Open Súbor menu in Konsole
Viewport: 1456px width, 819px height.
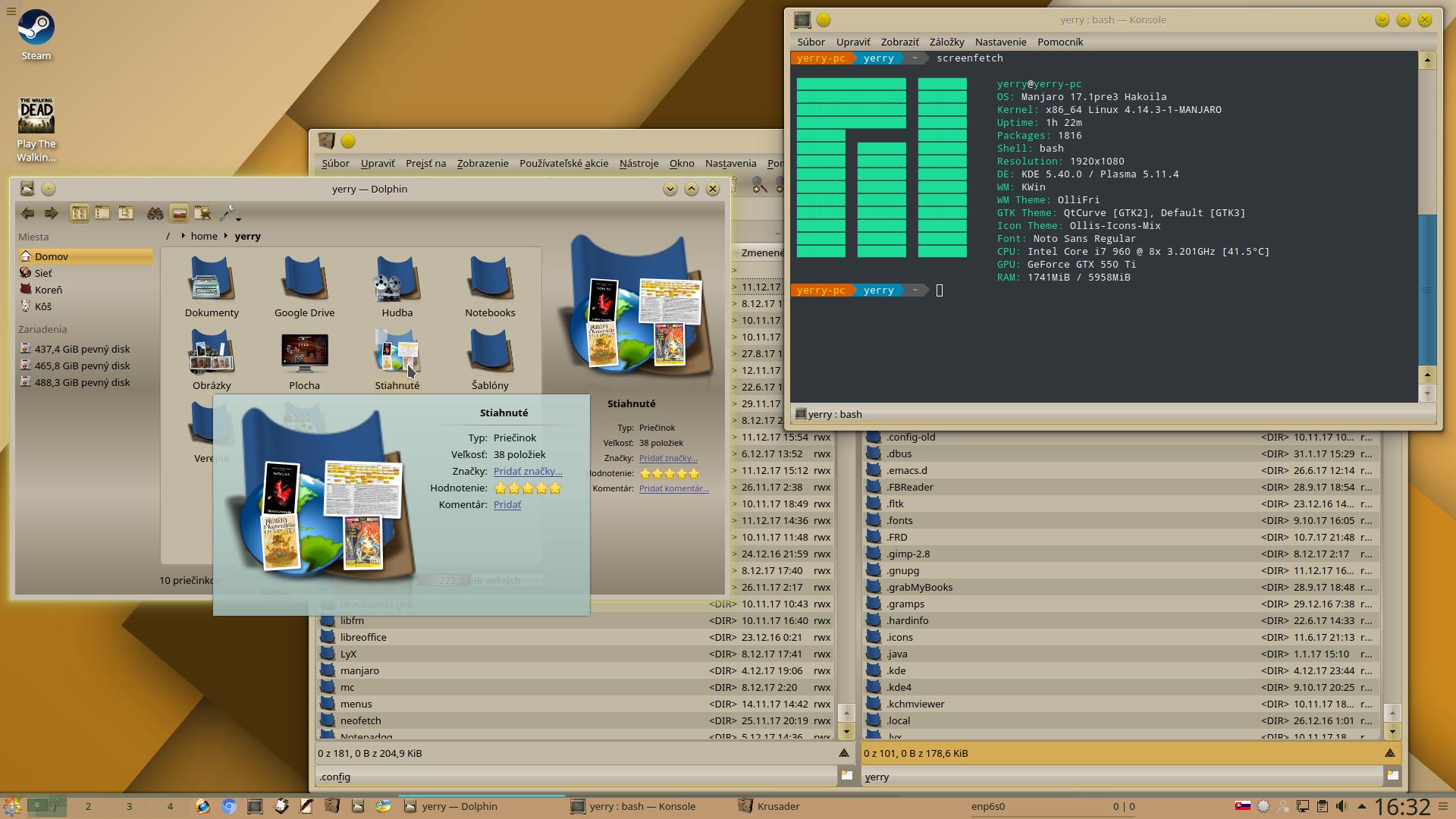(x=811, y=42)
